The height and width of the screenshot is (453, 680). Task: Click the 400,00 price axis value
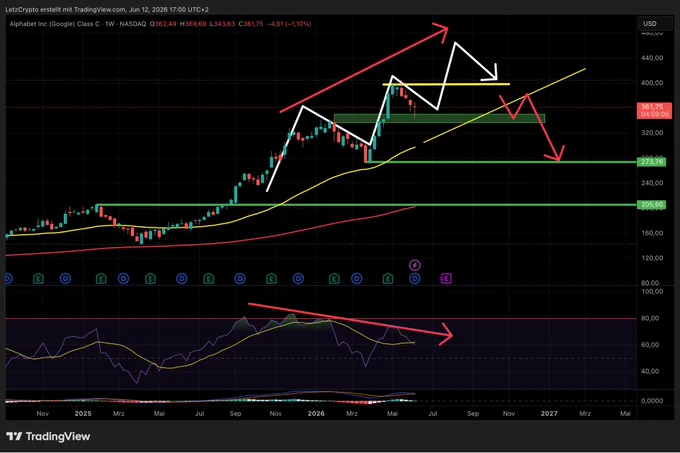[652, 82]
